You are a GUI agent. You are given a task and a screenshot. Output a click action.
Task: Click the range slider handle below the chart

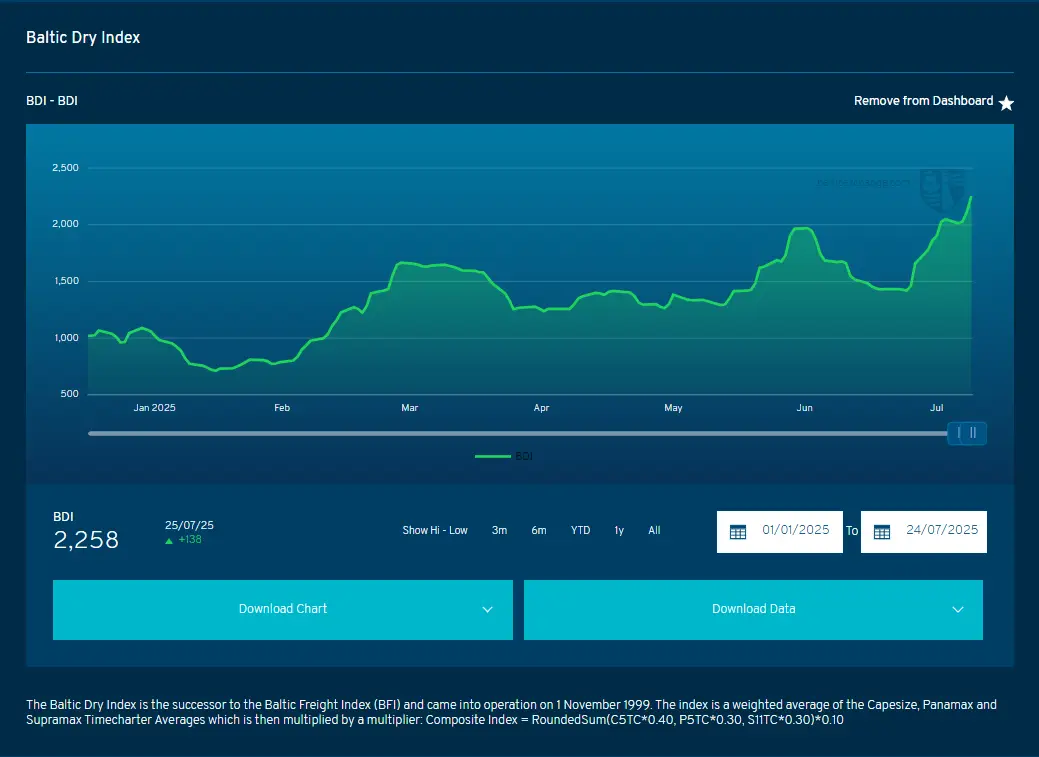coord(967,433)
